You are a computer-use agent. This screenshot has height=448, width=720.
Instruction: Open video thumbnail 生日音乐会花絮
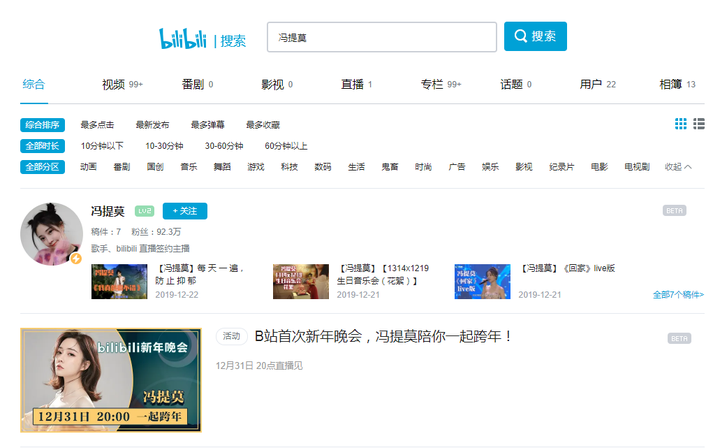click(x=301, y=281)
